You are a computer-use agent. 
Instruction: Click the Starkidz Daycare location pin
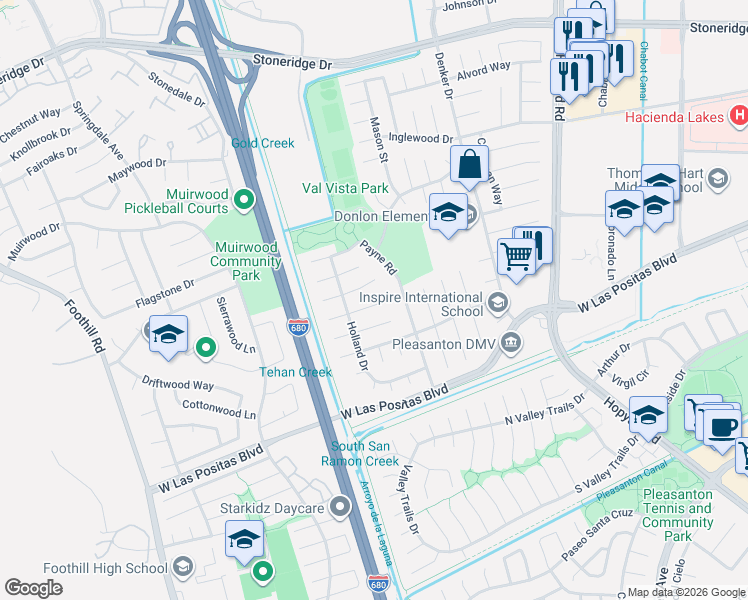(x=340, y=507)
